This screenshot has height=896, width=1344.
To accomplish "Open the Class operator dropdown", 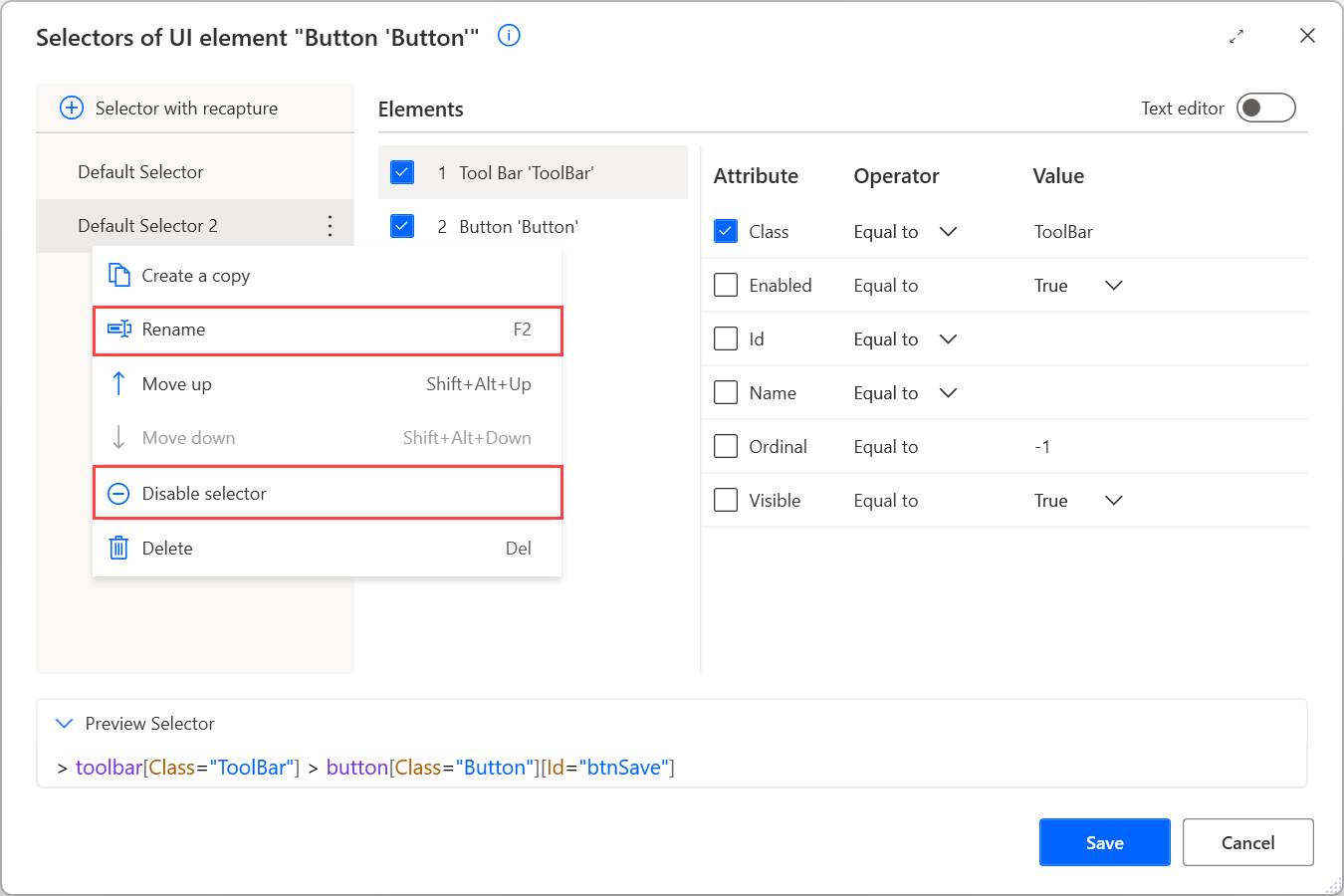I will click(948, 231).
